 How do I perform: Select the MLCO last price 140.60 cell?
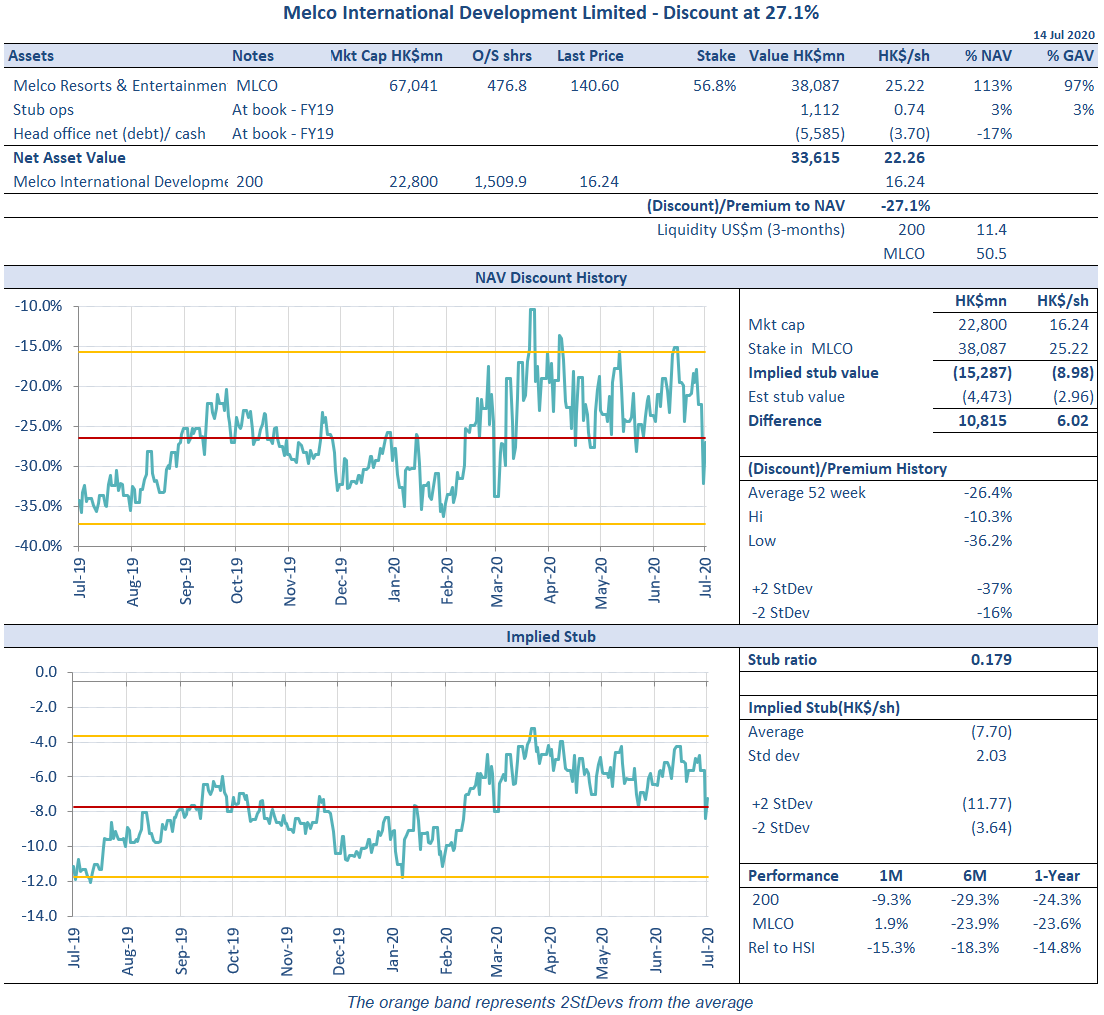[594, 86]
